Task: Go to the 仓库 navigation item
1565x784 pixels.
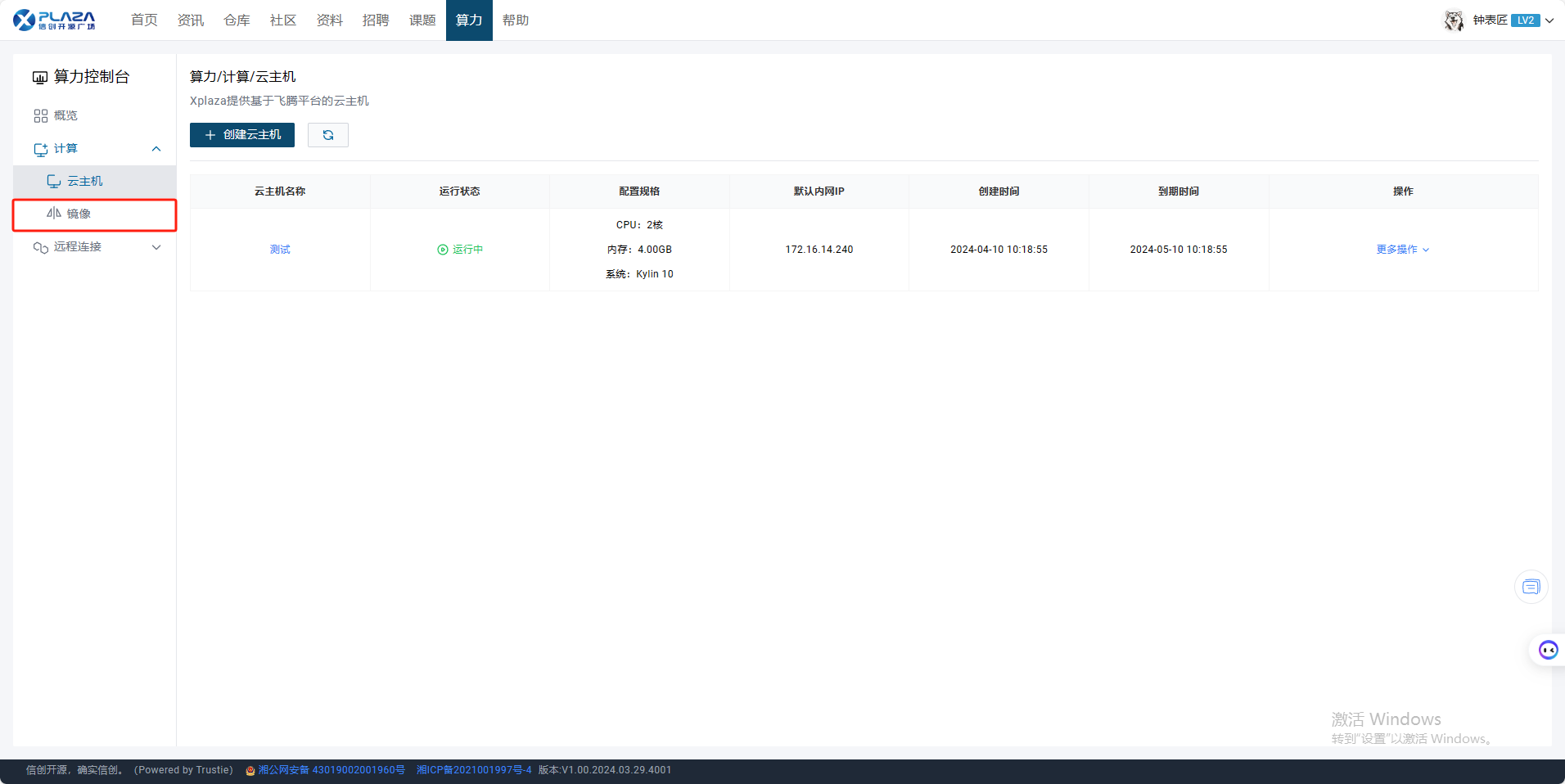Action: (237, 20)
